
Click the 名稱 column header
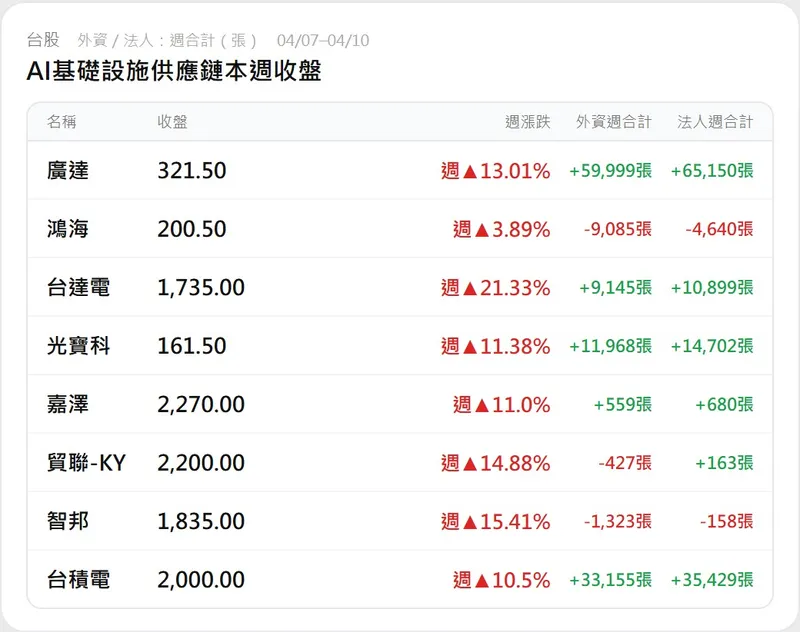(x=61, y=122)
